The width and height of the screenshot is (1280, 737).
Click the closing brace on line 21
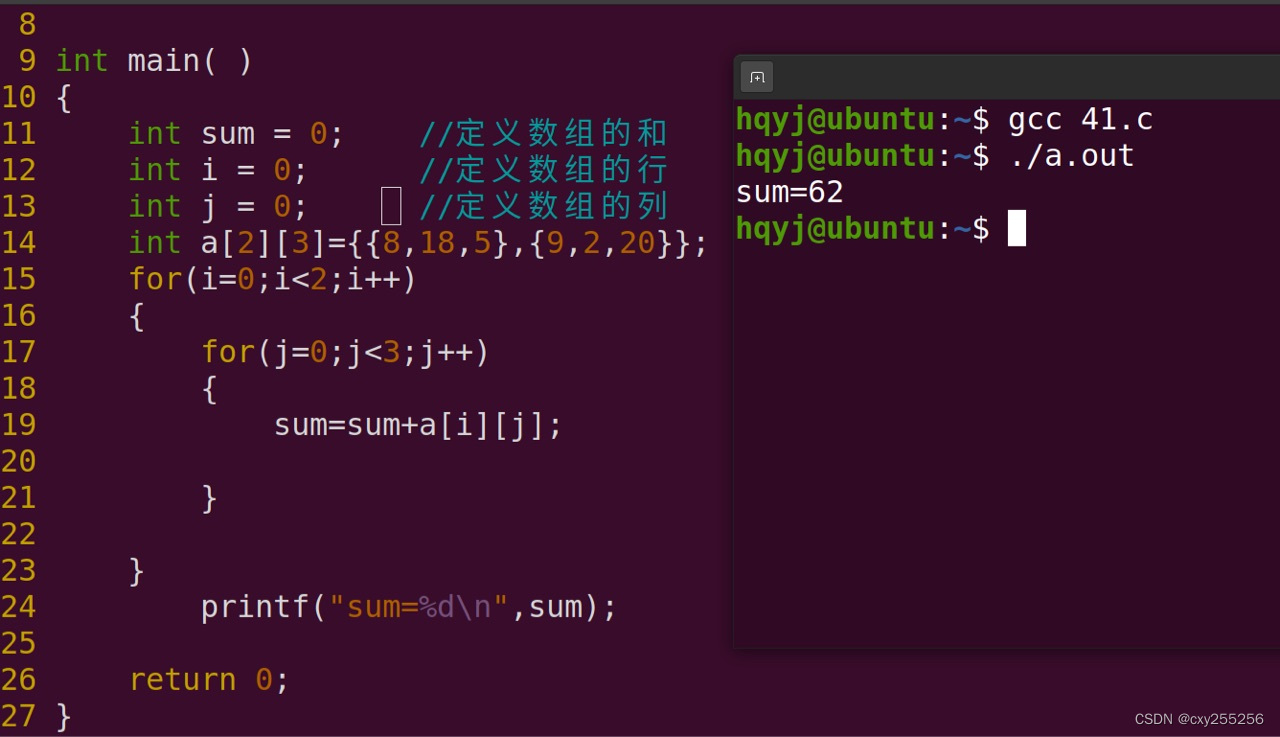pos(209,498)
